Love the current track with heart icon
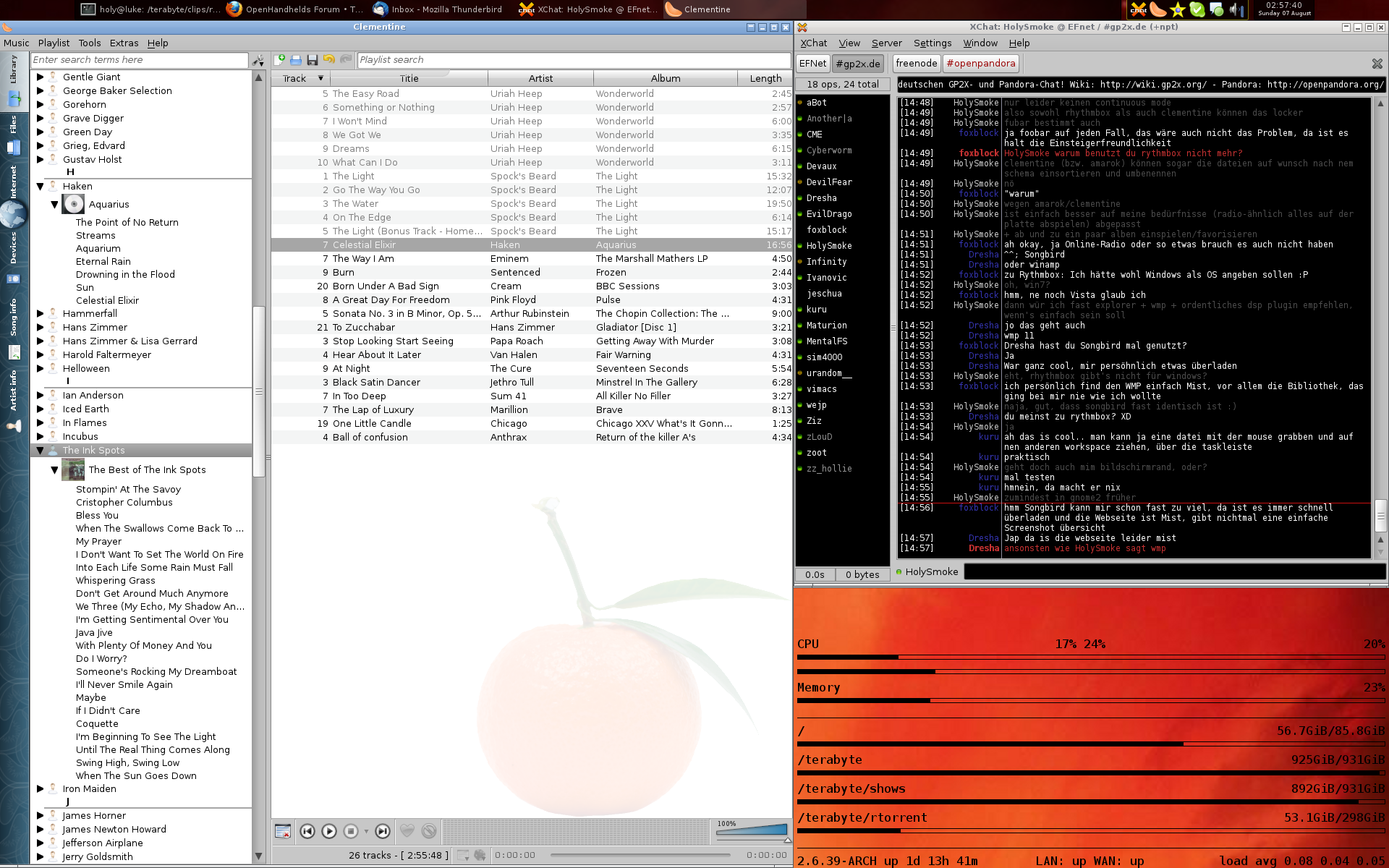The width and height of the screenshot is (1389, 868). [x=407, y=832]
